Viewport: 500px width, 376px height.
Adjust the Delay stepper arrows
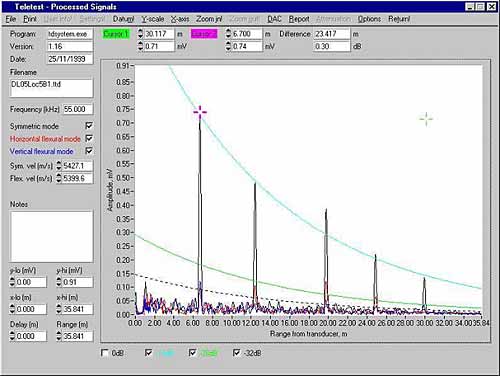coord(13,336)
